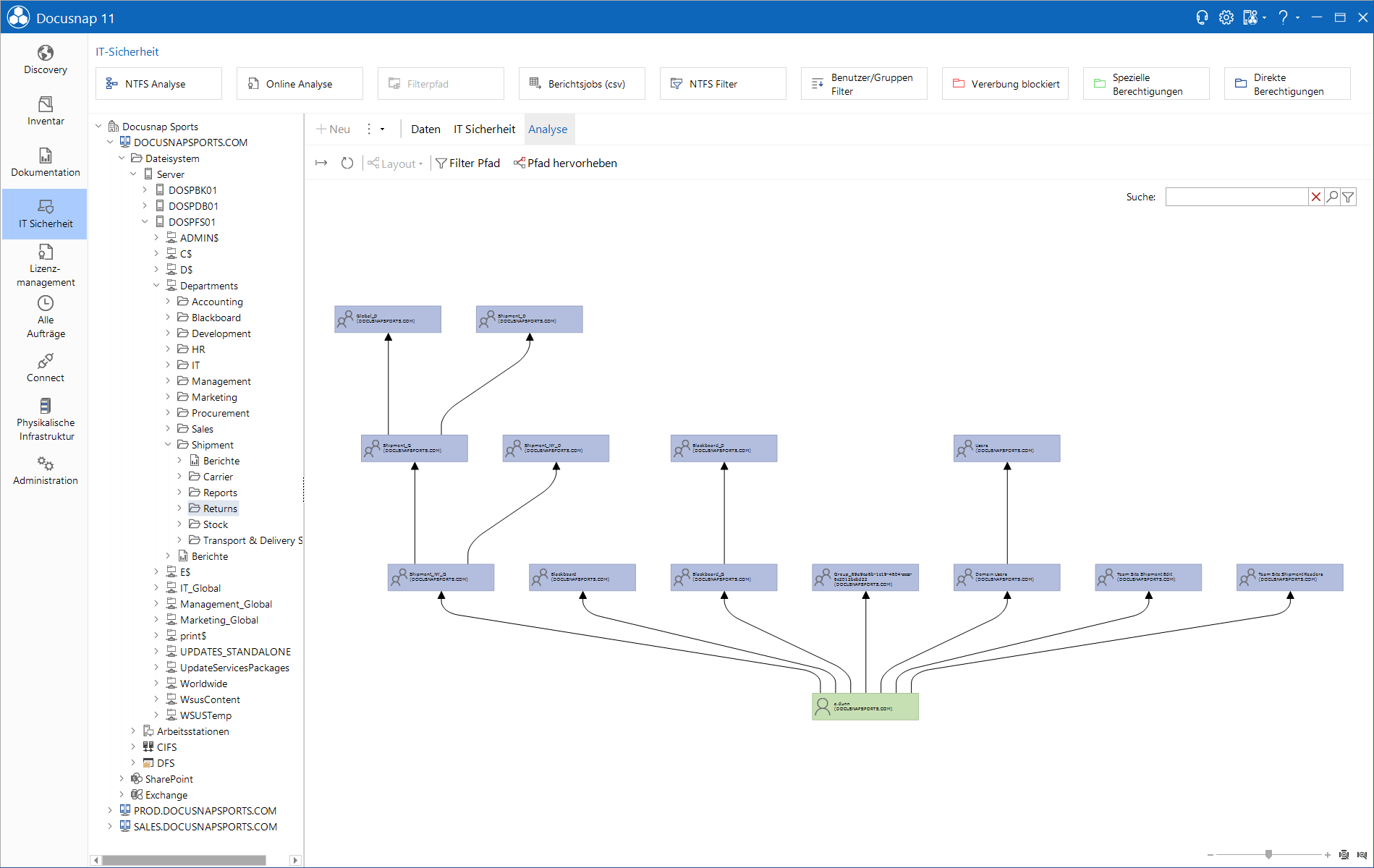Click the Spezielle Berechtigungen button

point(1146,84)
